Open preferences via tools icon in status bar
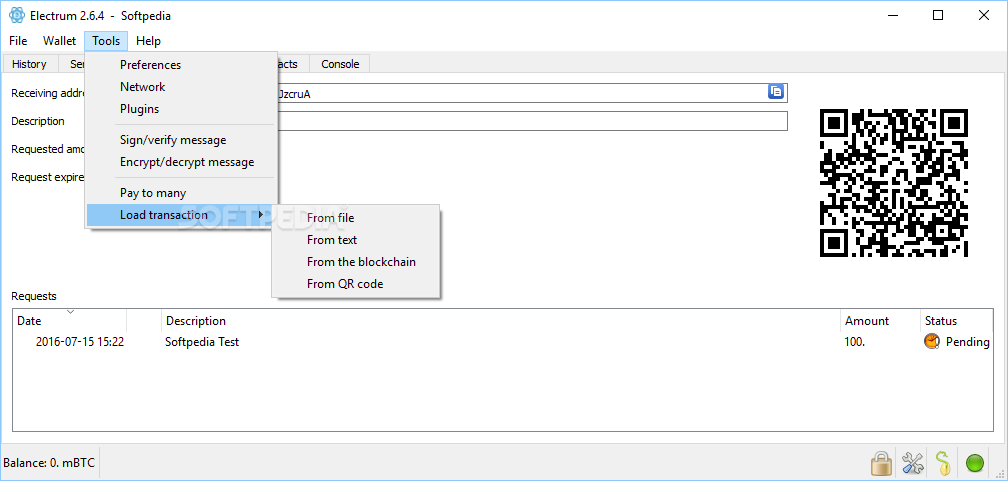Screen dimensions: 1008x481 click(x=912, y=462)
